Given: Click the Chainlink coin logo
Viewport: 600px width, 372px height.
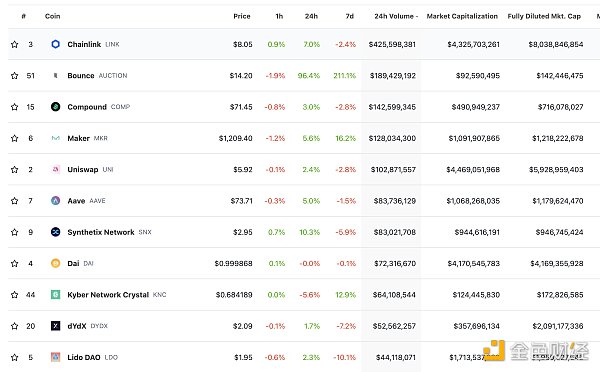Looking at the screenshot, I should click(55, 44).
